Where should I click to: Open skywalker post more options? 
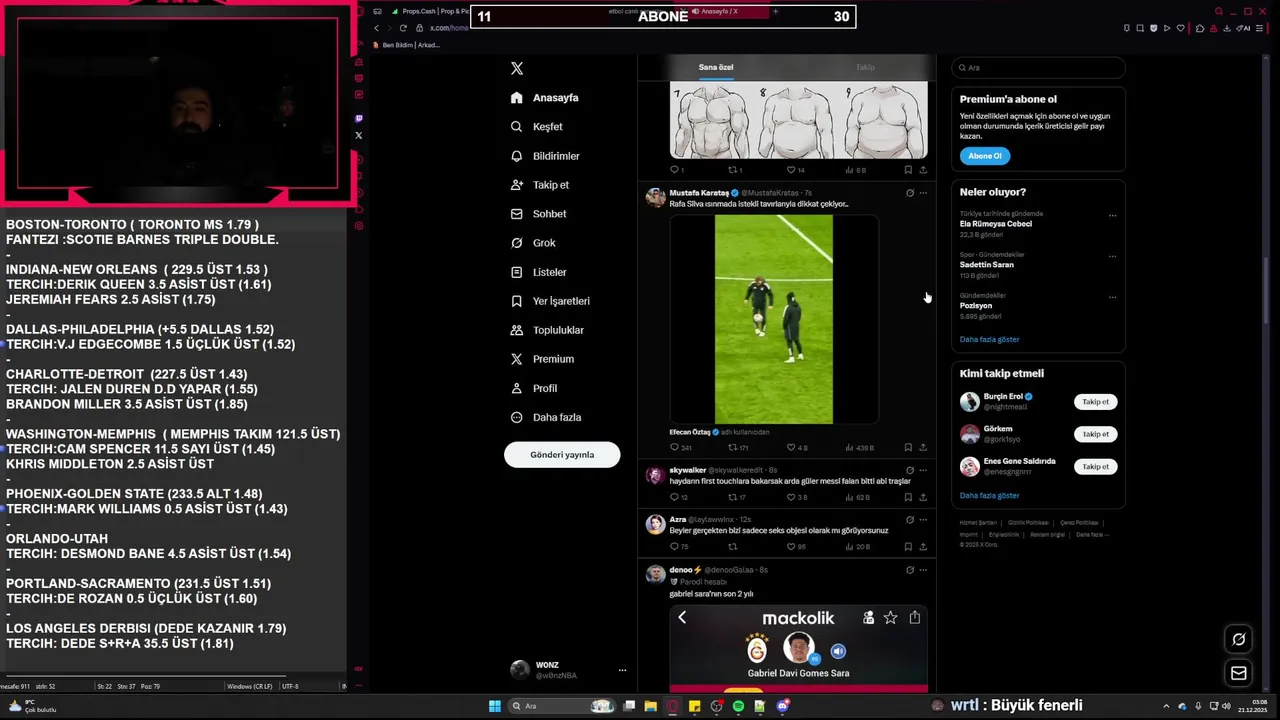tap(923, 470)
